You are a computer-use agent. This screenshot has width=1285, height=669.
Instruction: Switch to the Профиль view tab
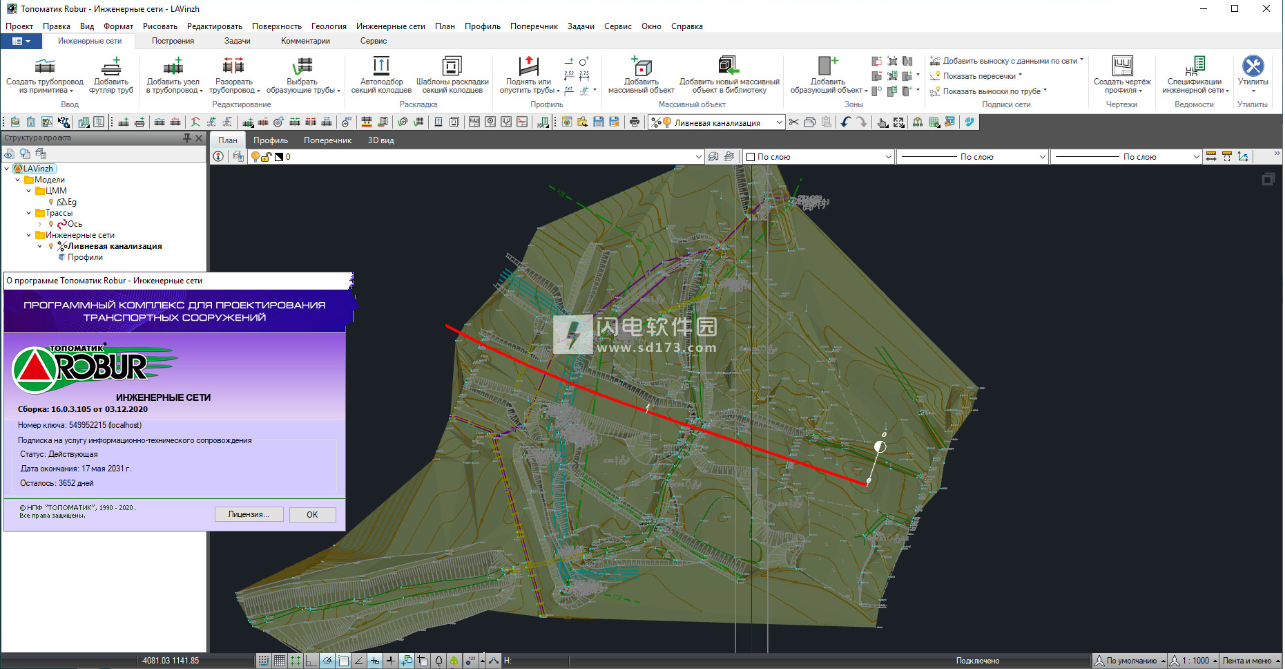coord(270,141)
